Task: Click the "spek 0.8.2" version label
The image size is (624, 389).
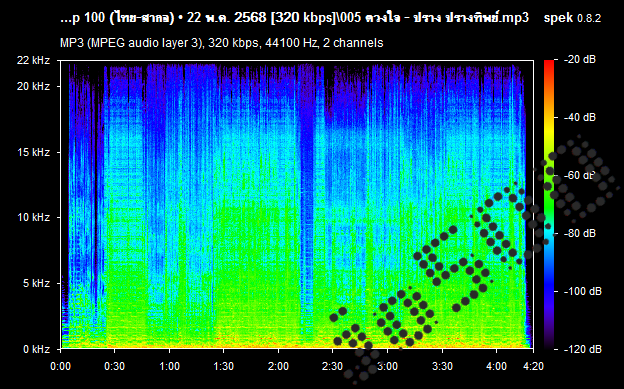Action: pyautogui.click(x=572, y=18)
